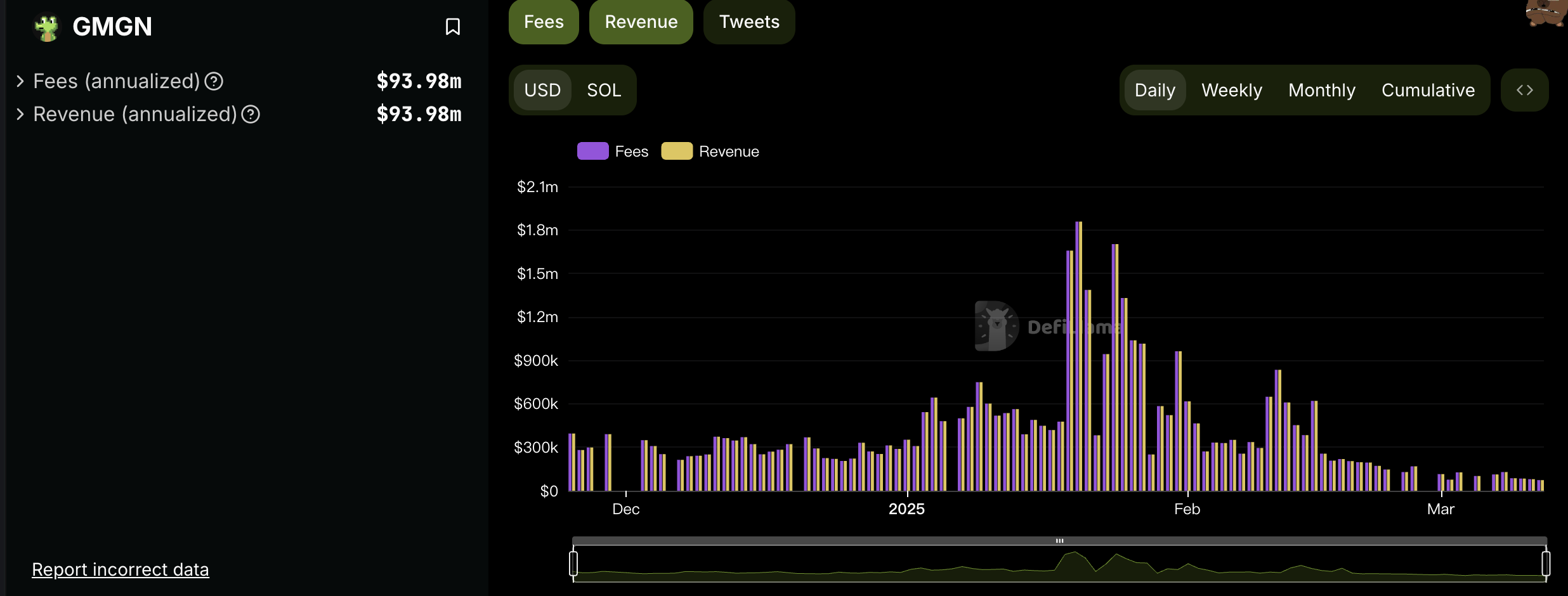Expand the Fees (annualized) row
The image size is (1568, 596).
(x=20, y=81)
